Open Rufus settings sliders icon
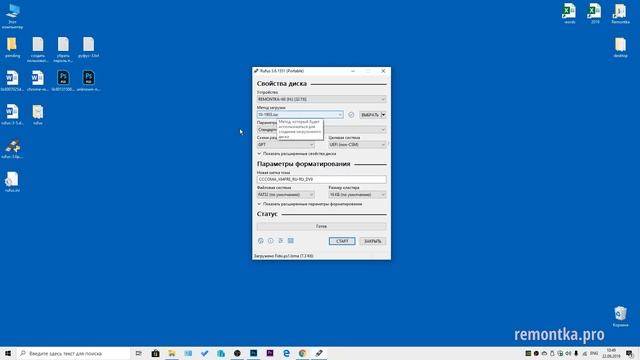 [281, 241]
